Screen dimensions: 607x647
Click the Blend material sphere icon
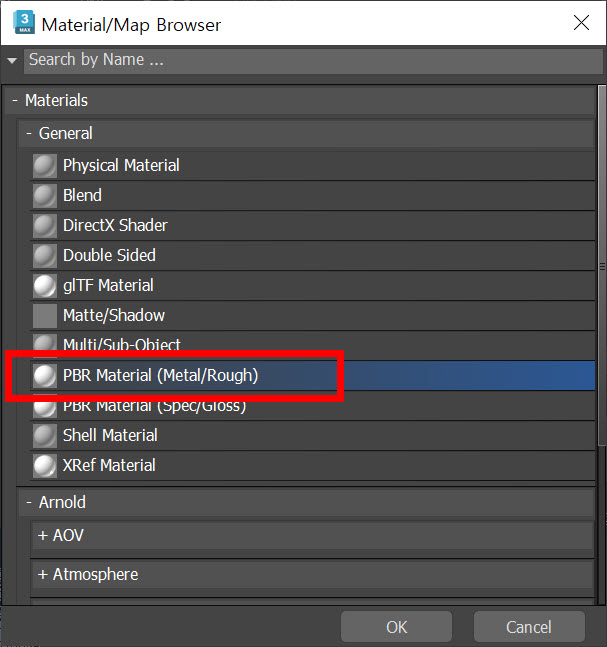(x=45, y=196)
